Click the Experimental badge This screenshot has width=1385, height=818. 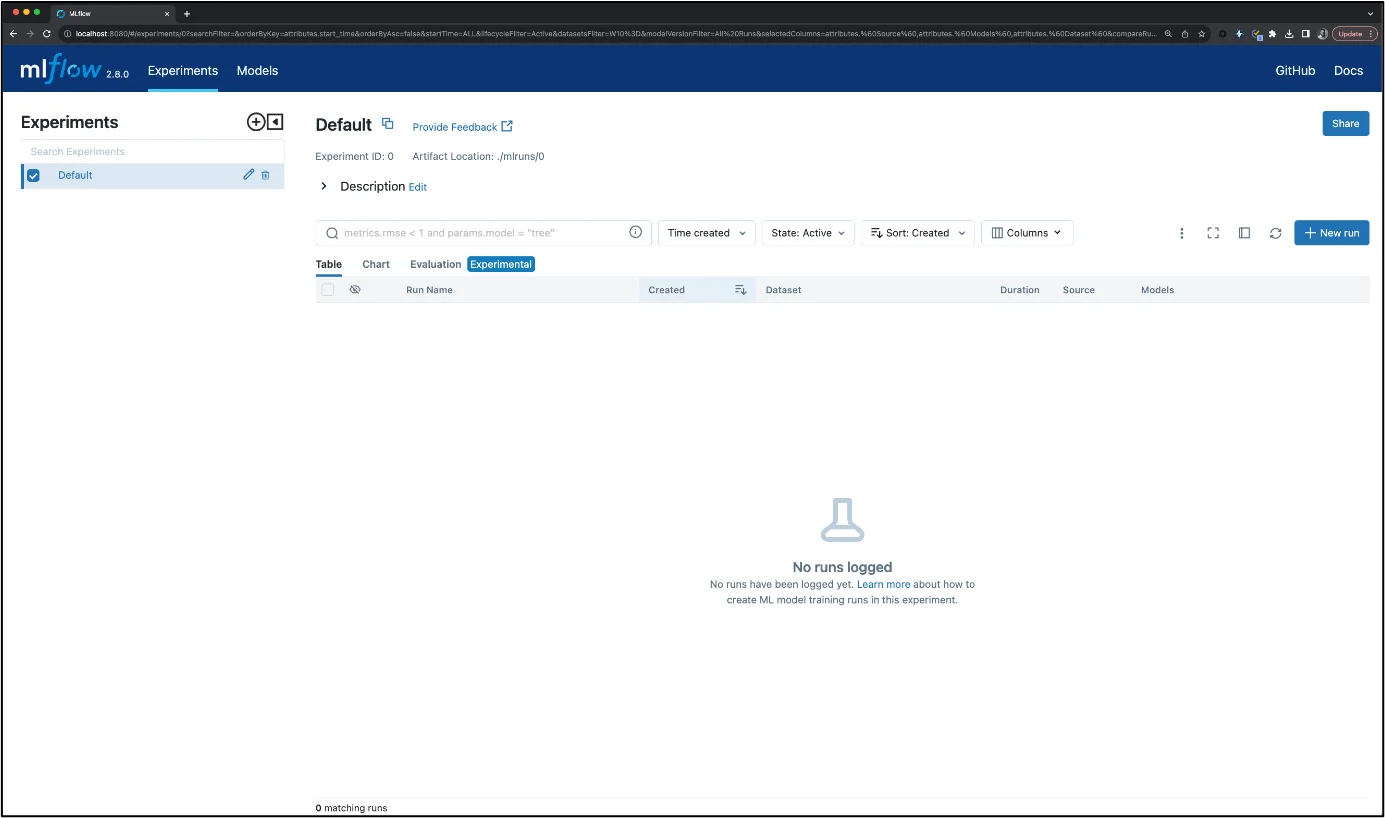[x=501, y=264]
